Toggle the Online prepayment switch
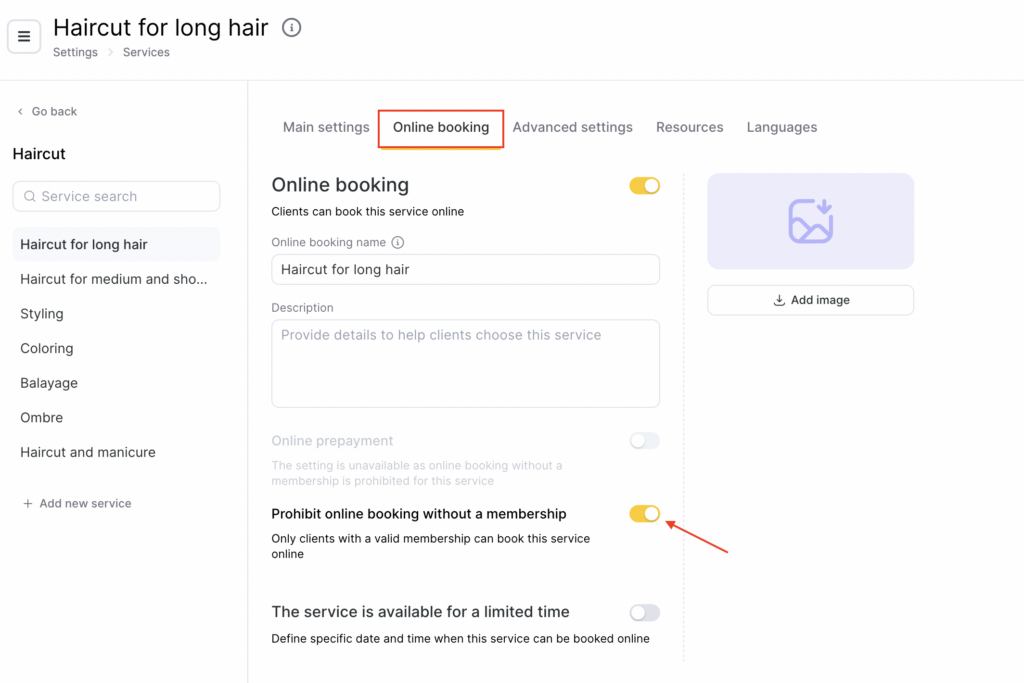This screenshot has width=1024, height=683. (x=644, y=441)
